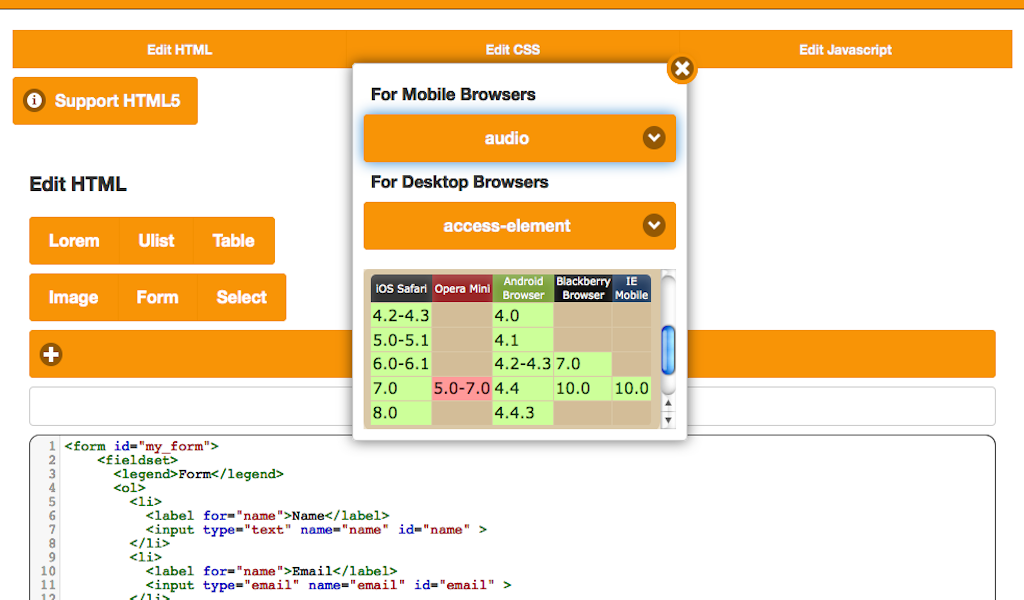The width and height of the screenshot is (1024, 600).
Task: Select the Edit HTML tab
Action: pyautogui.click(x=179, y=49)
